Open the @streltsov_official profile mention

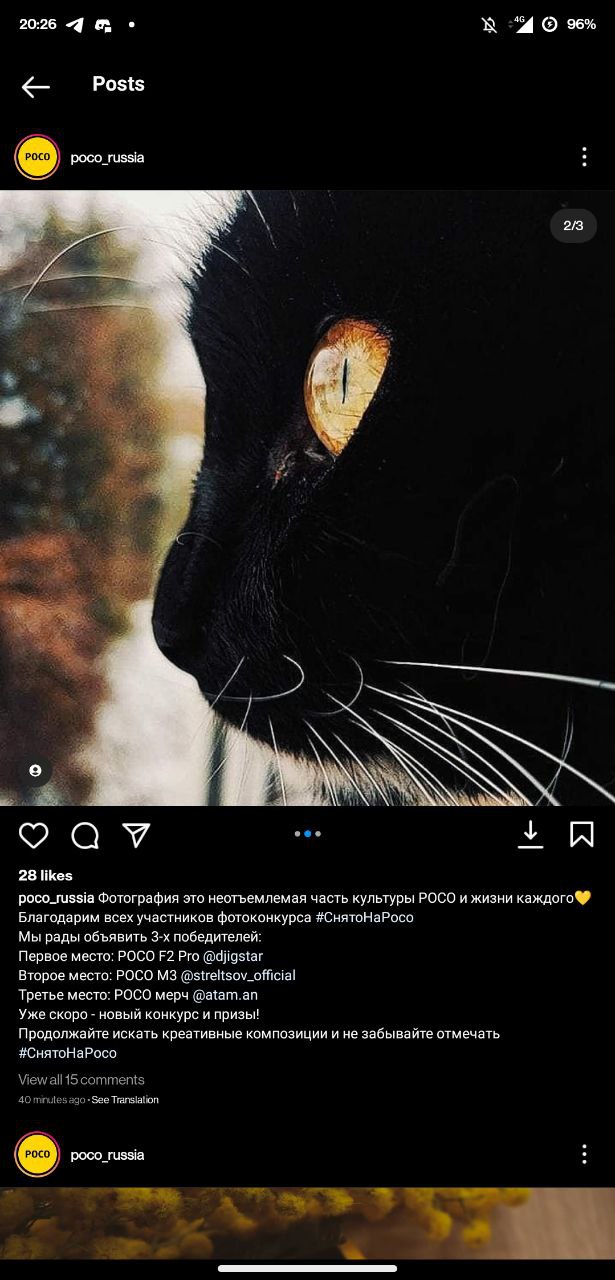[x=238, y=975]
